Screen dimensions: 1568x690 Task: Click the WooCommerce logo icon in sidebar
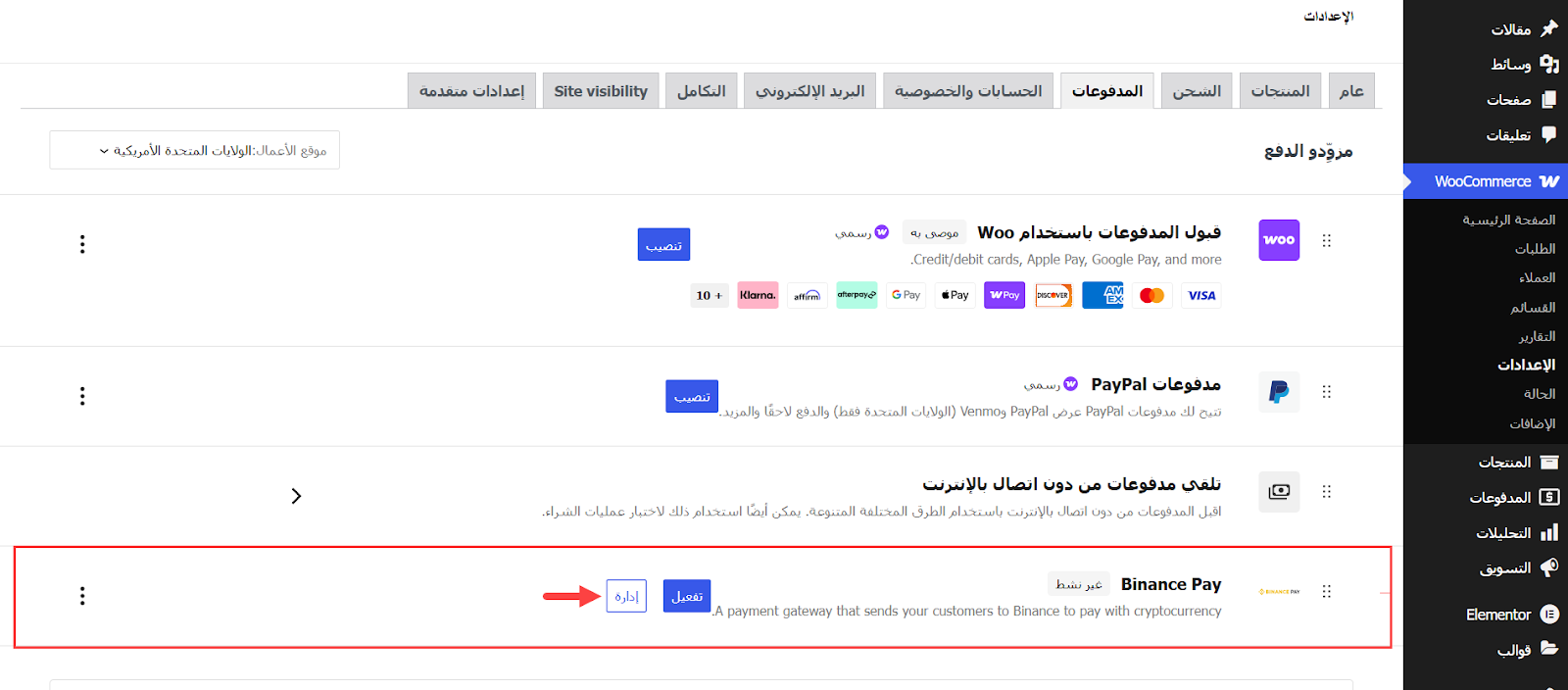click(x=1549, y=181)
